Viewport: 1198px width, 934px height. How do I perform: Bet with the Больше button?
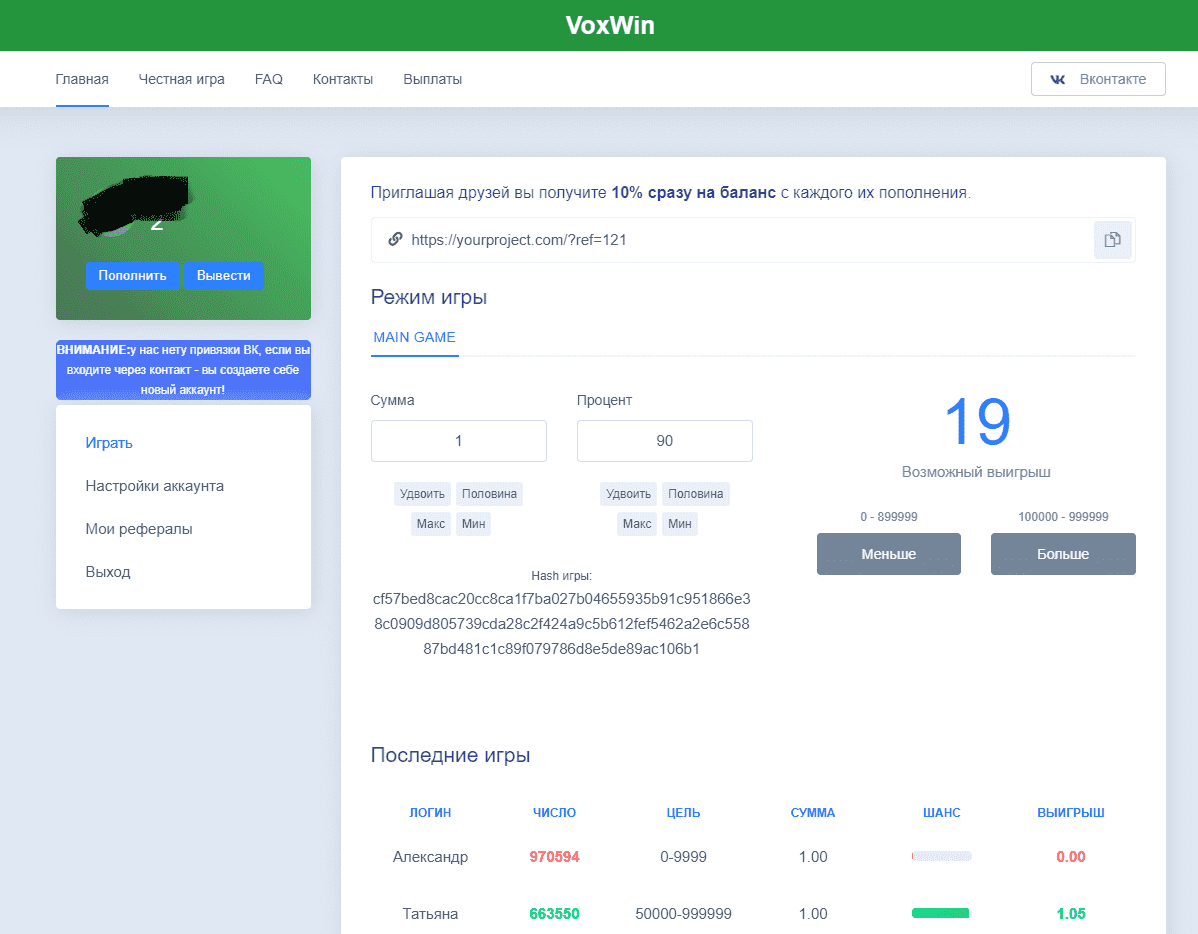coord(1062,554)
